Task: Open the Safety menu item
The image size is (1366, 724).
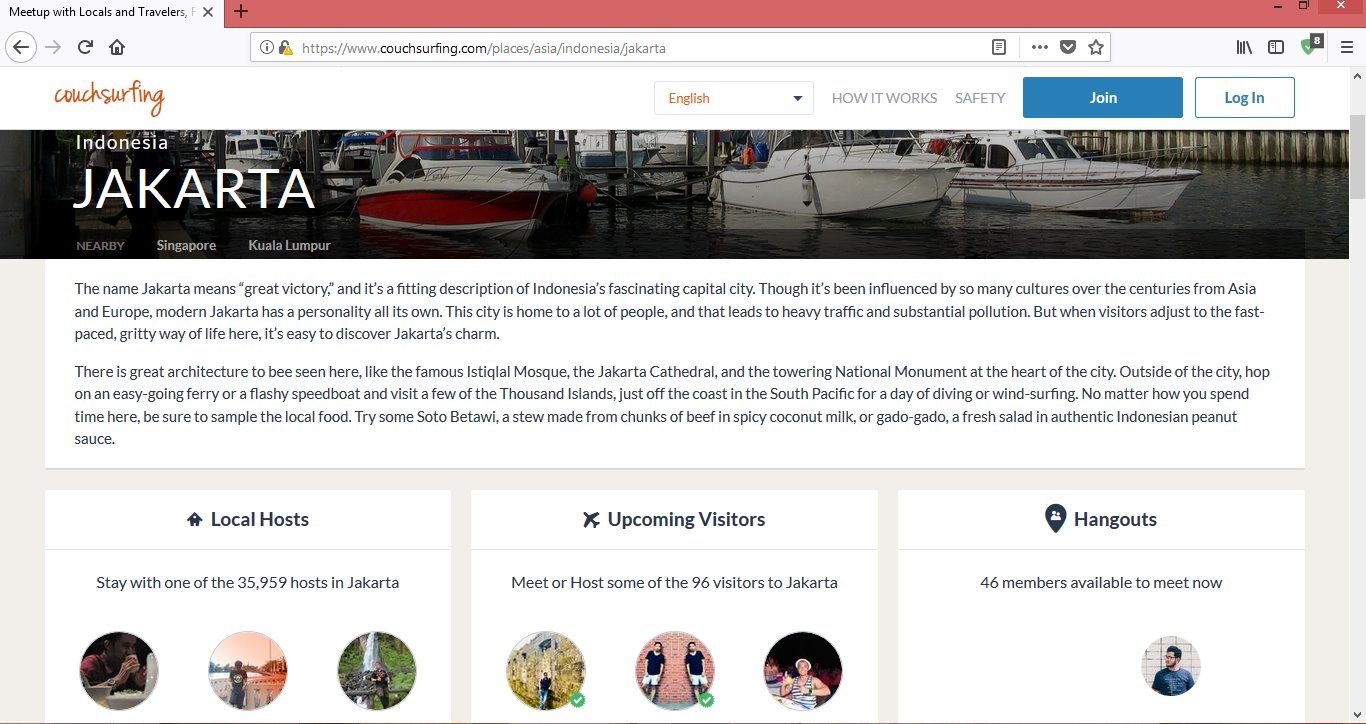Action: click(980, 98)
